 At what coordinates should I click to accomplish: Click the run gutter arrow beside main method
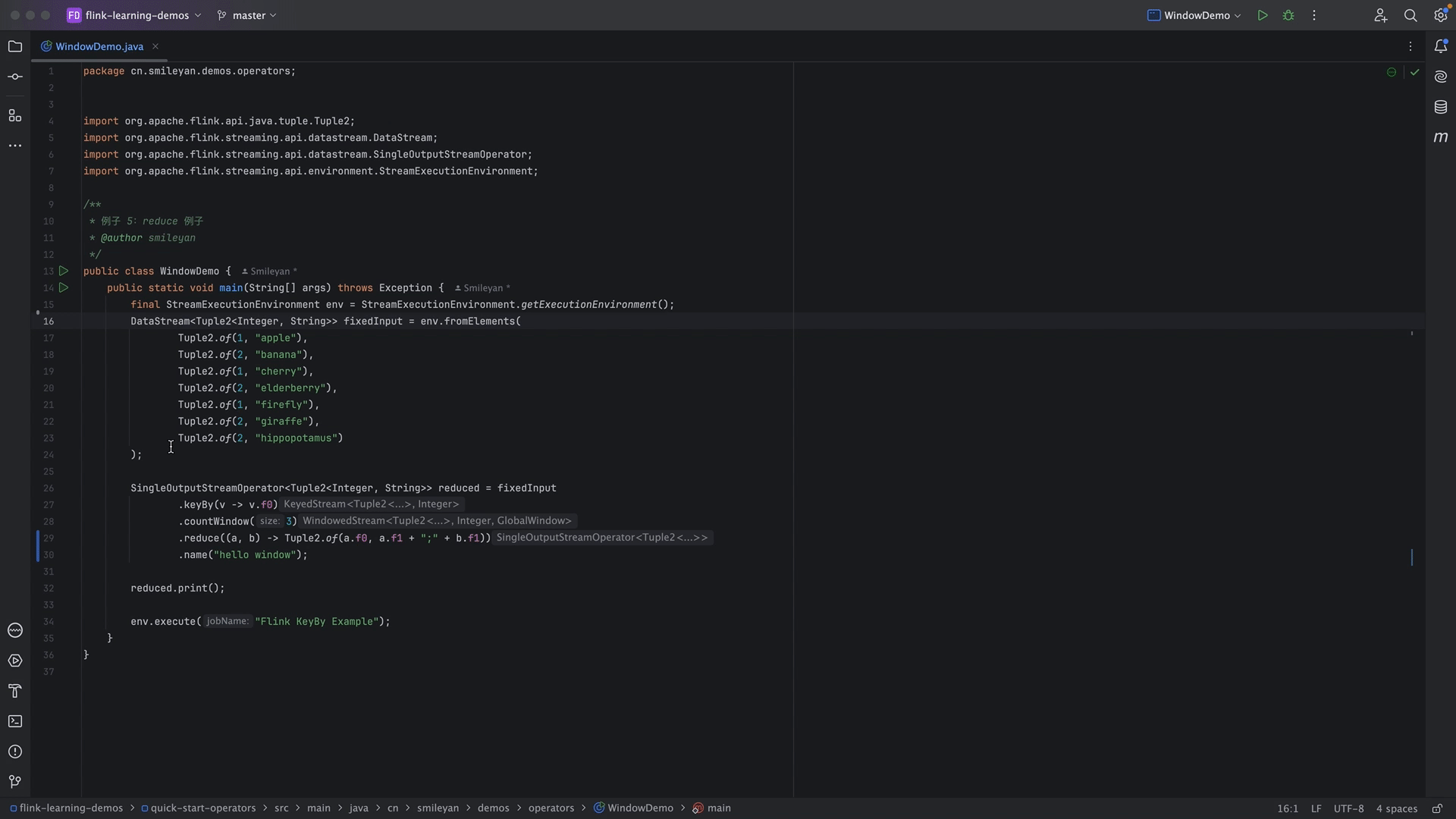(x=64, y=287)
